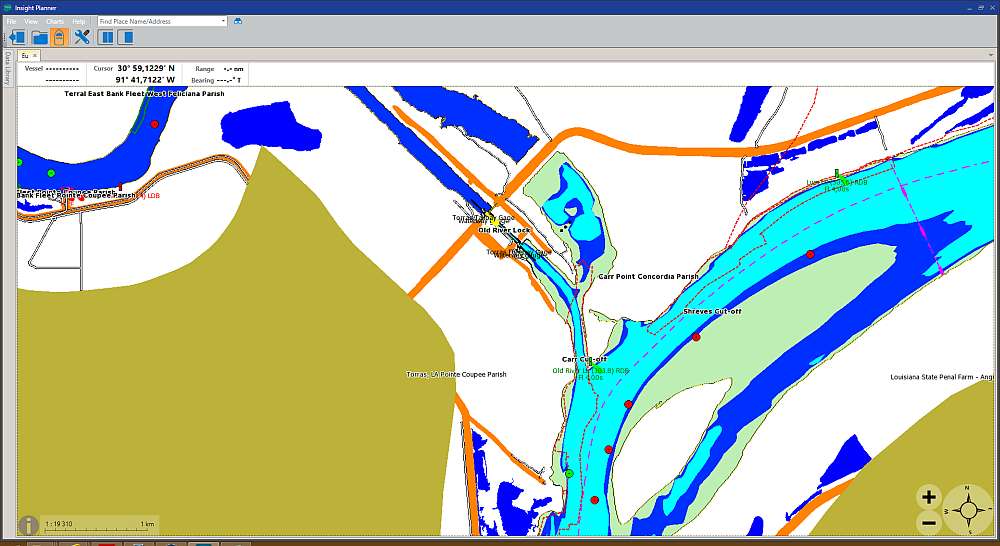This screenshot has width=1000, height=546.
Task: Click the compass rose control
Action: coord(967,510)
